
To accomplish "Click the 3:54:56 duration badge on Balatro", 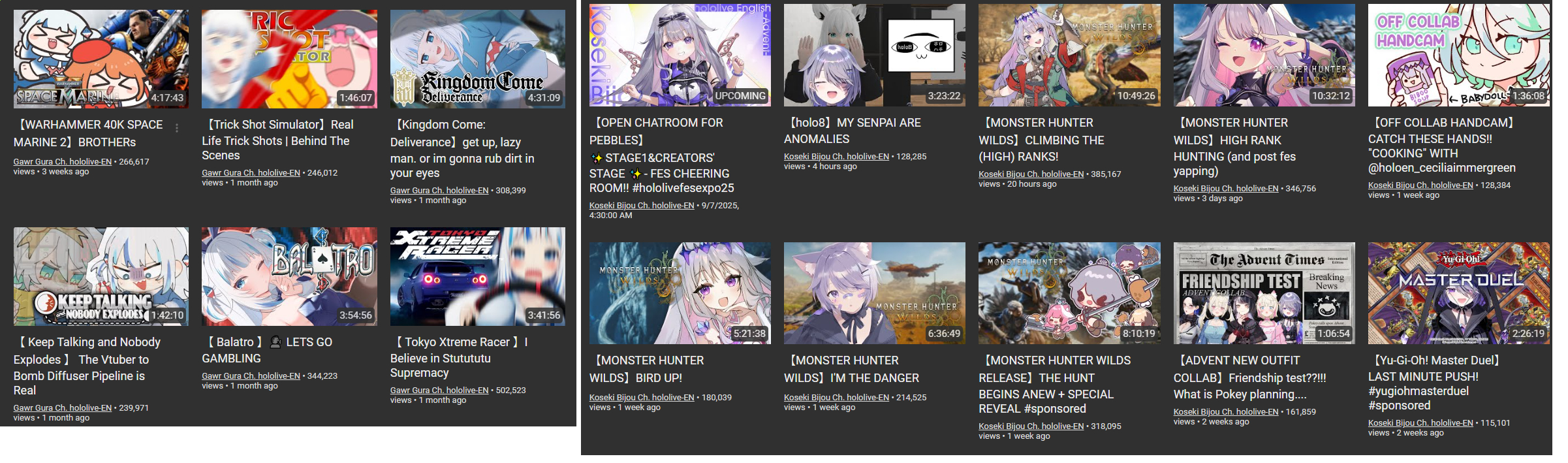I will coord(356,315).
